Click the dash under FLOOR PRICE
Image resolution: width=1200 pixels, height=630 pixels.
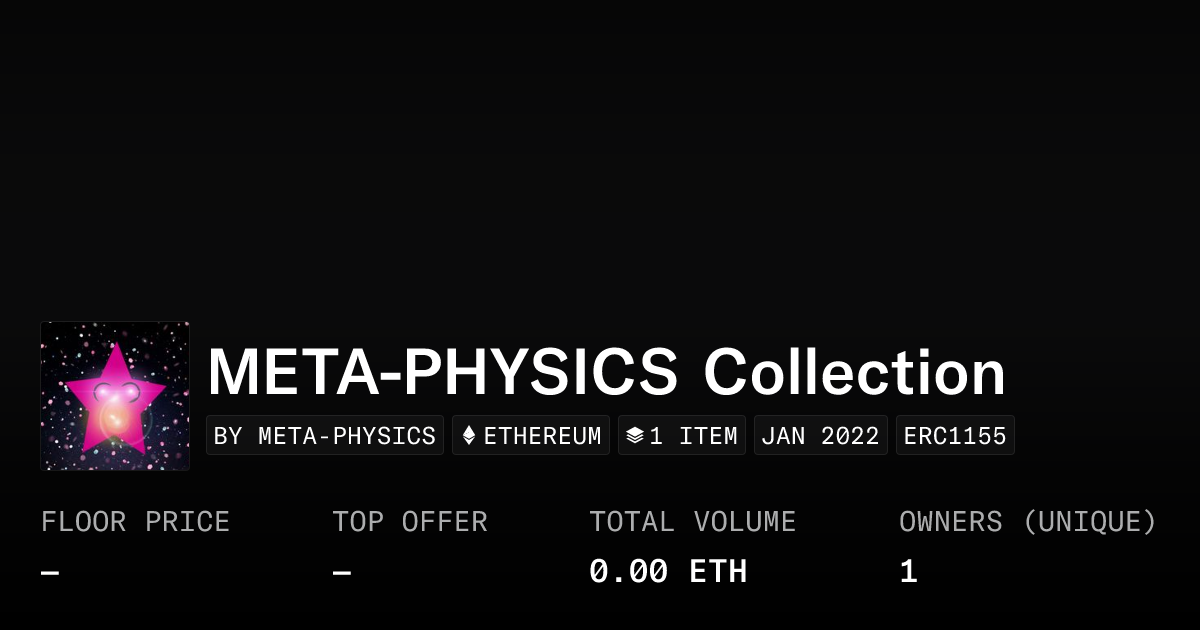click(50, 573)
